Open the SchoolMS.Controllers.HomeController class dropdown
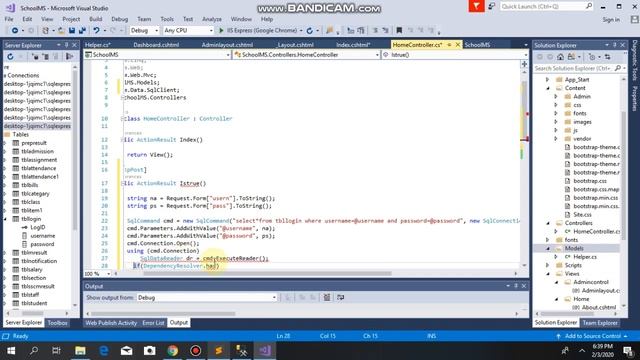Screen dimensions: 640x360 [x=307, y=55]
